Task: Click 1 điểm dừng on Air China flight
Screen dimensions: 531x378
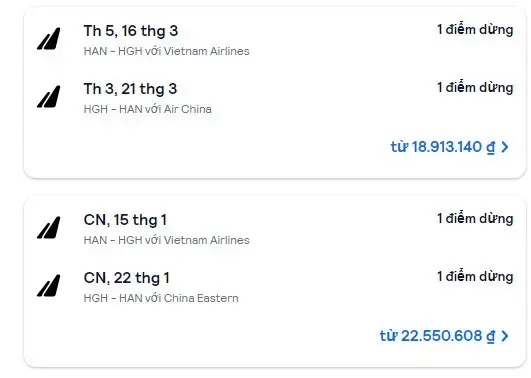Action: pos(475,88)
